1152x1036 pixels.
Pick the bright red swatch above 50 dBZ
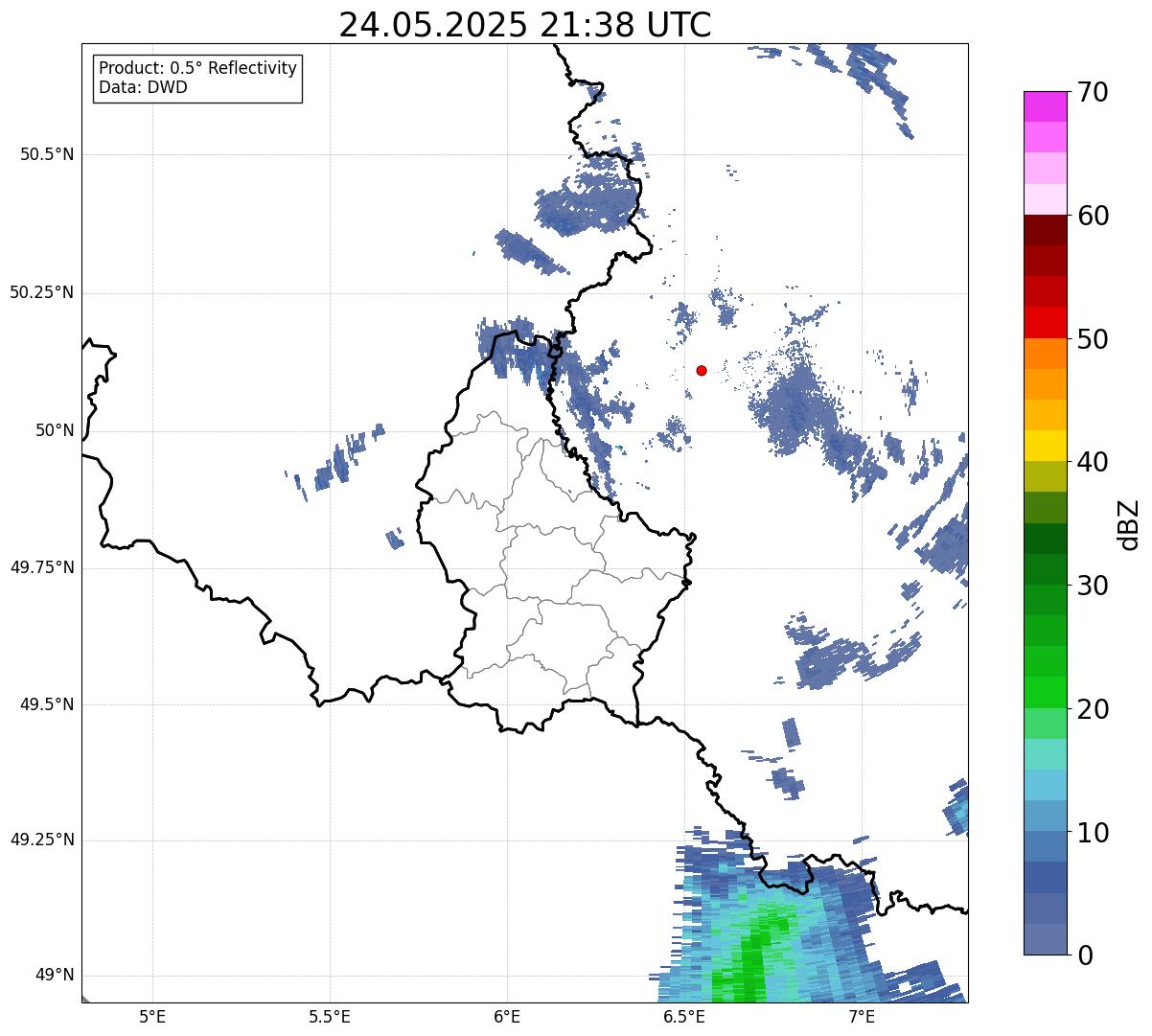(x=1045, y=322)
